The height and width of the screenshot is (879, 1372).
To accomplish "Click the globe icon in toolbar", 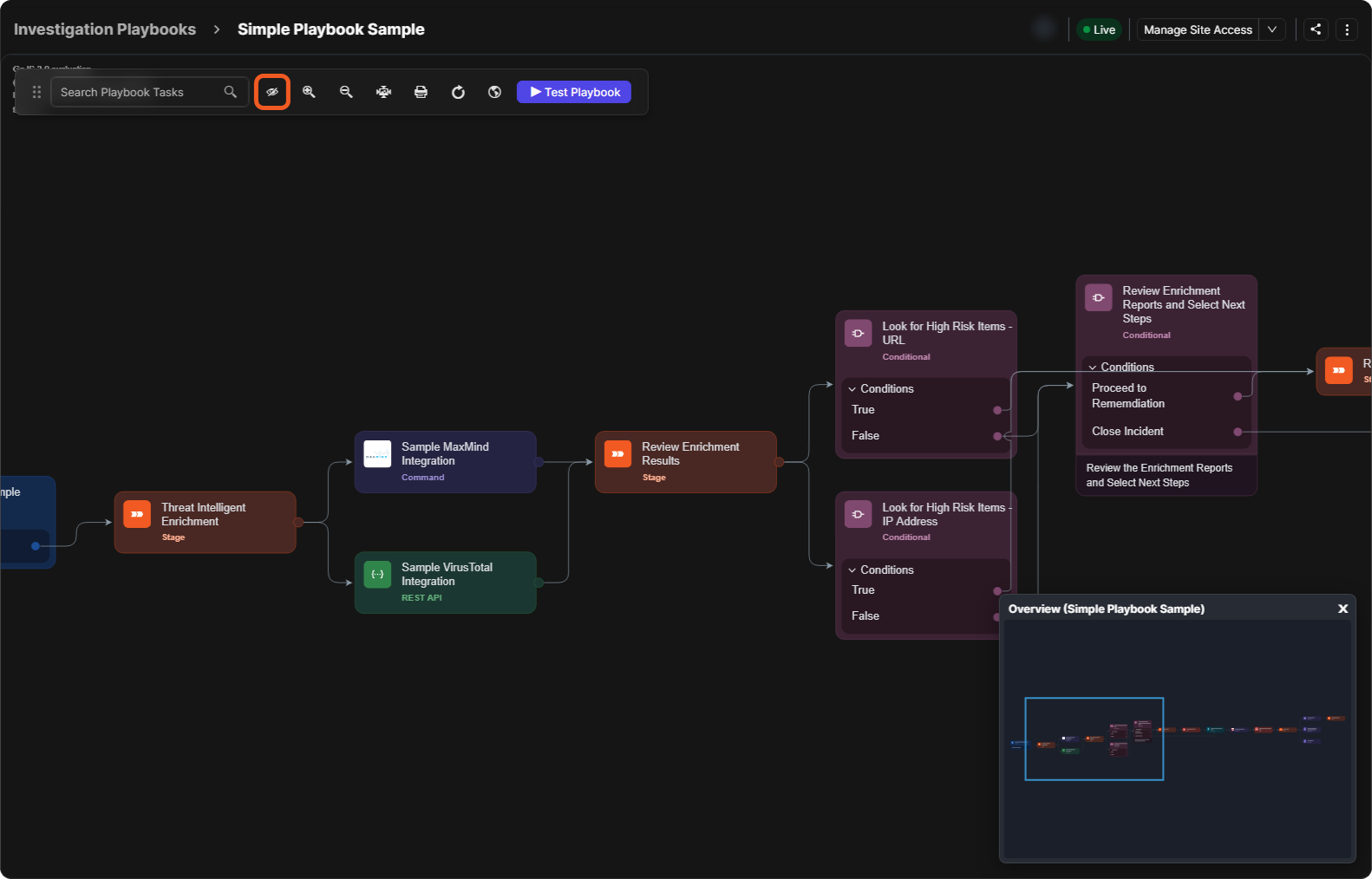I will (494, 92).
